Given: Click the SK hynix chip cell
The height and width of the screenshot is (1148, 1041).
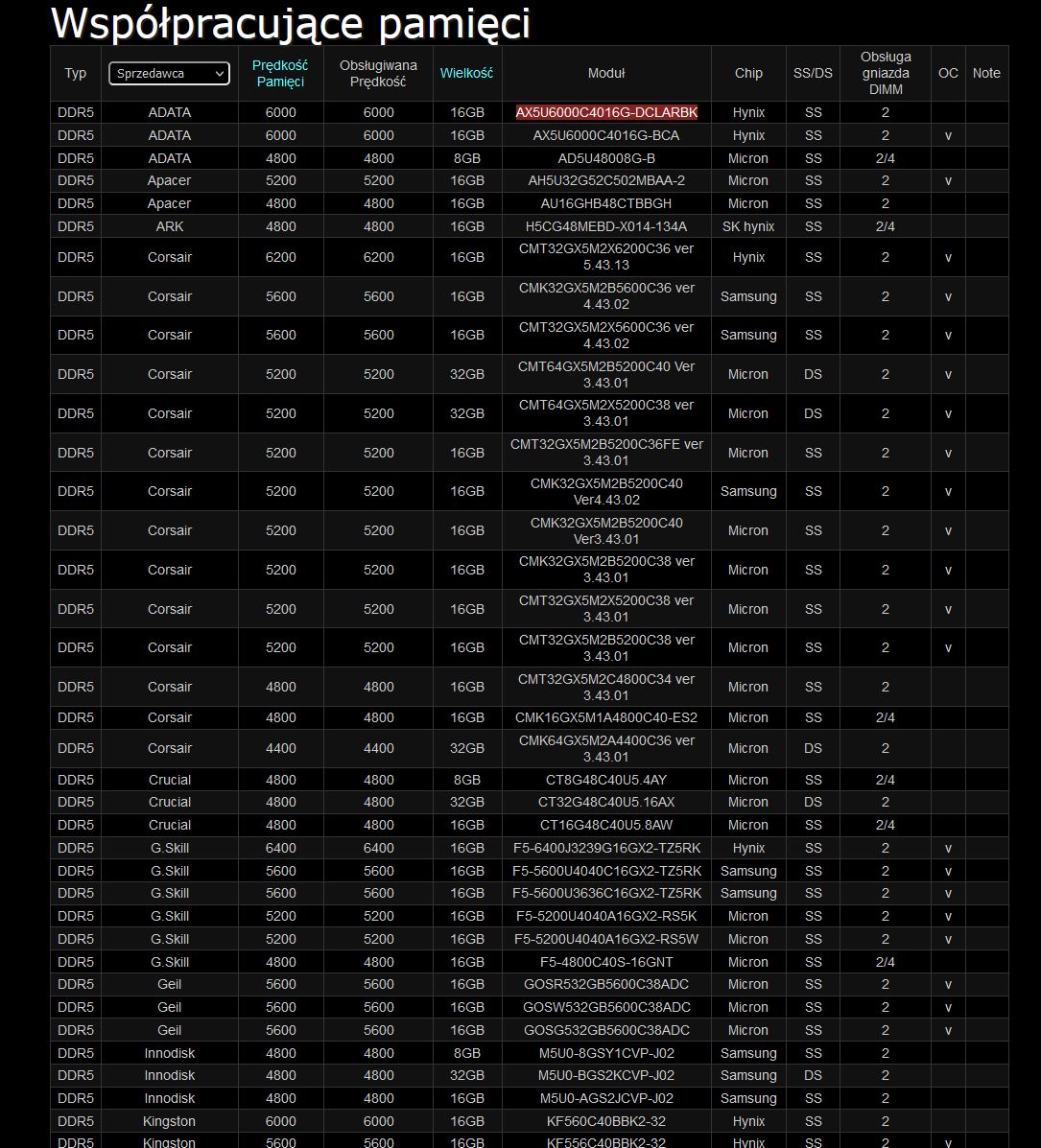Looking at the screenshot, I should [748, 226].
